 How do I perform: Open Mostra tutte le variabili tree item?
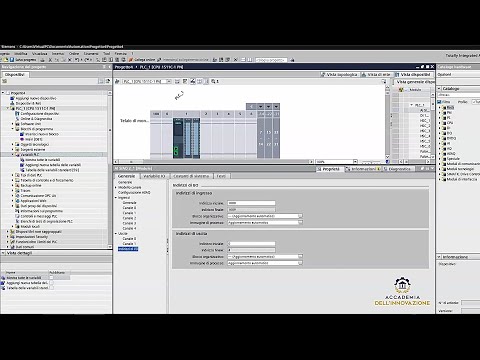click(x=43, y=160)
